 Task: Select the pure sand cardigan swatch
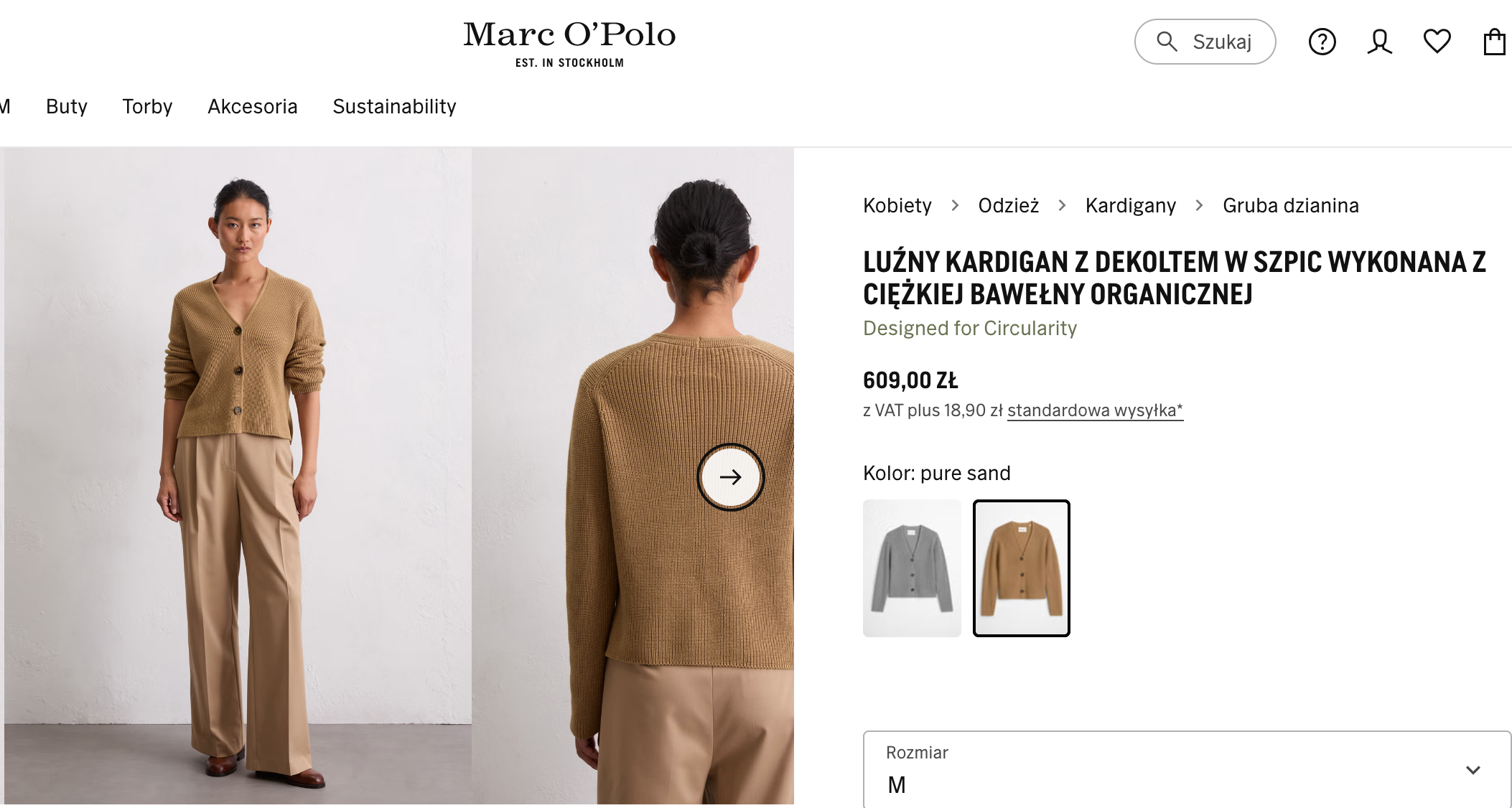coord(1021,568)
